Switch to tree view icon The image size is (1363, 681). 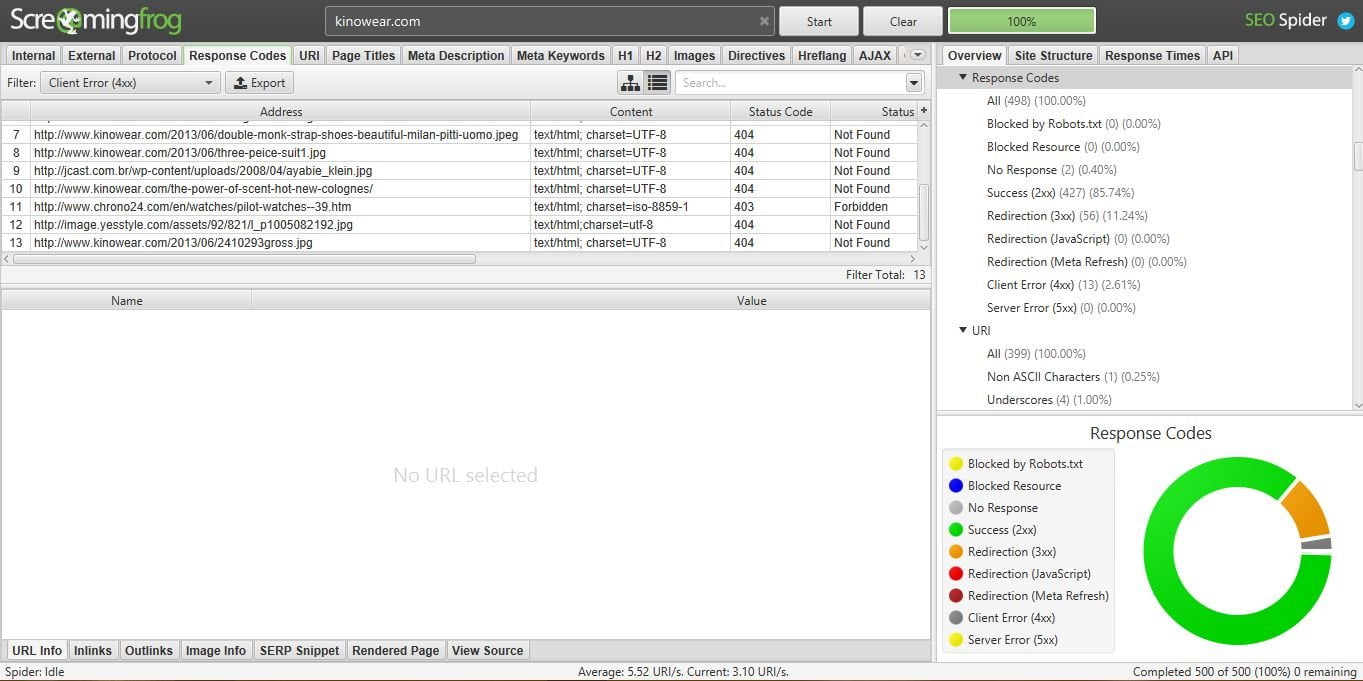[x=630, y=83]
